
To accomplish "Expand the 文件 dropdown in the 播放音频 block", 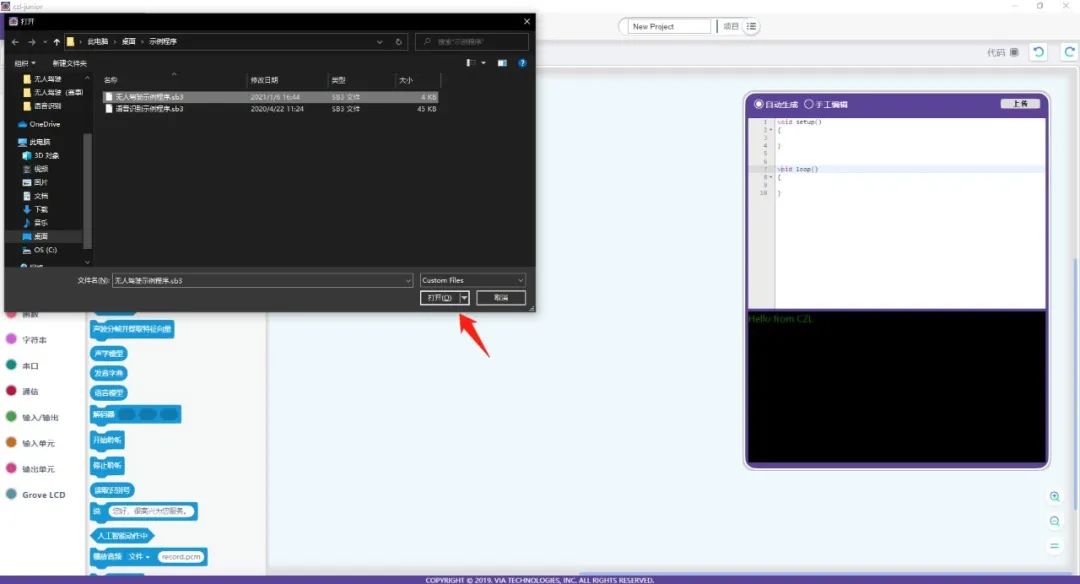I will pos(139,556).
